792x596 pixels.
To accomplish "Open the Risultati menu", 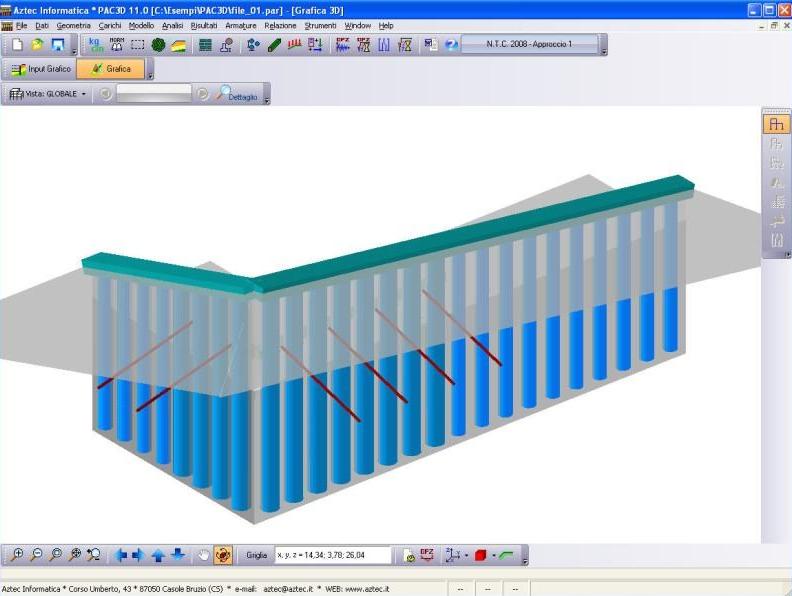I will pos(204,25).
